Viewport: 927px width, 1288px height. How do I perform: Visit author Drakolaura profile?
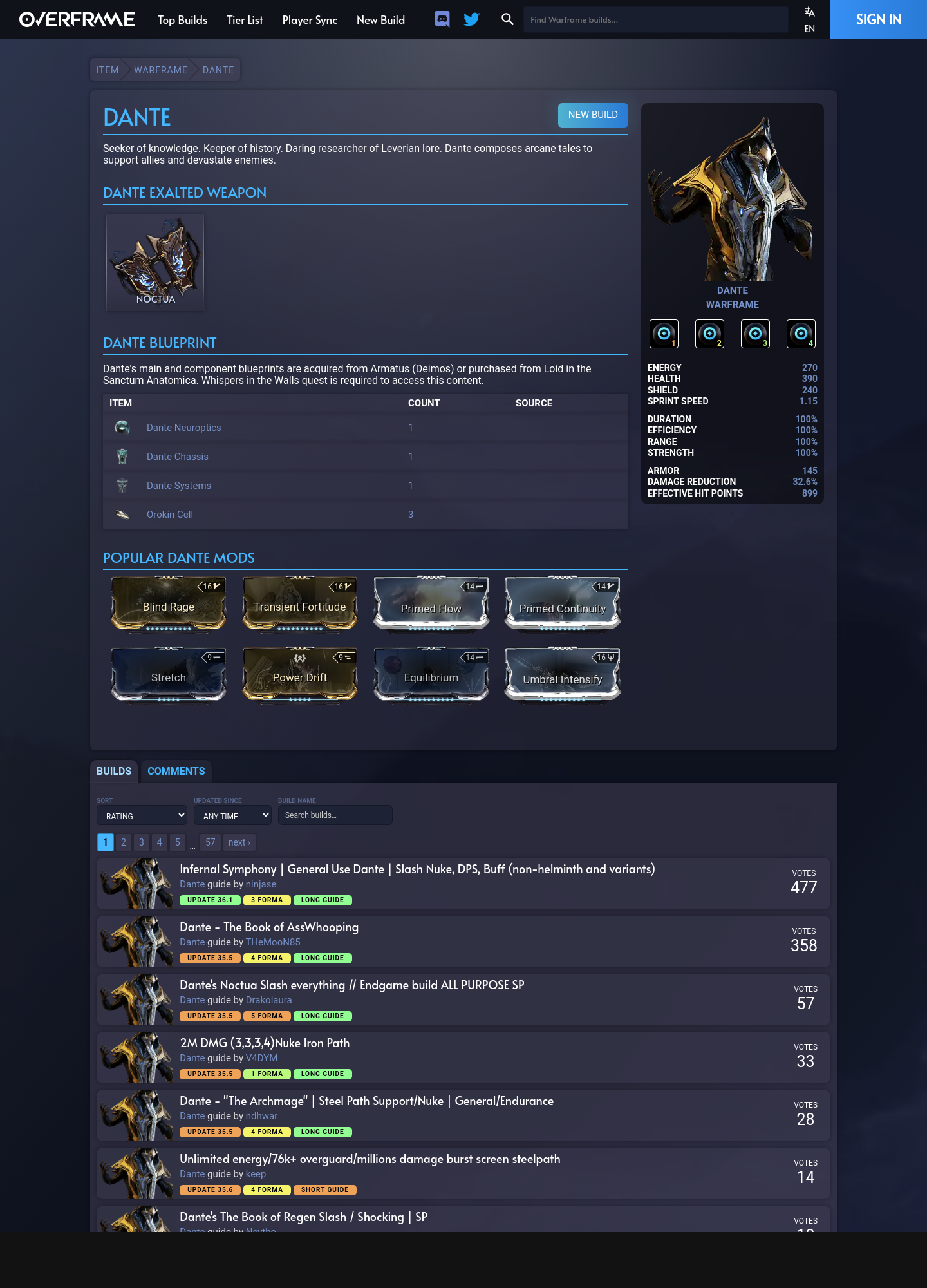coord(268,1000)
